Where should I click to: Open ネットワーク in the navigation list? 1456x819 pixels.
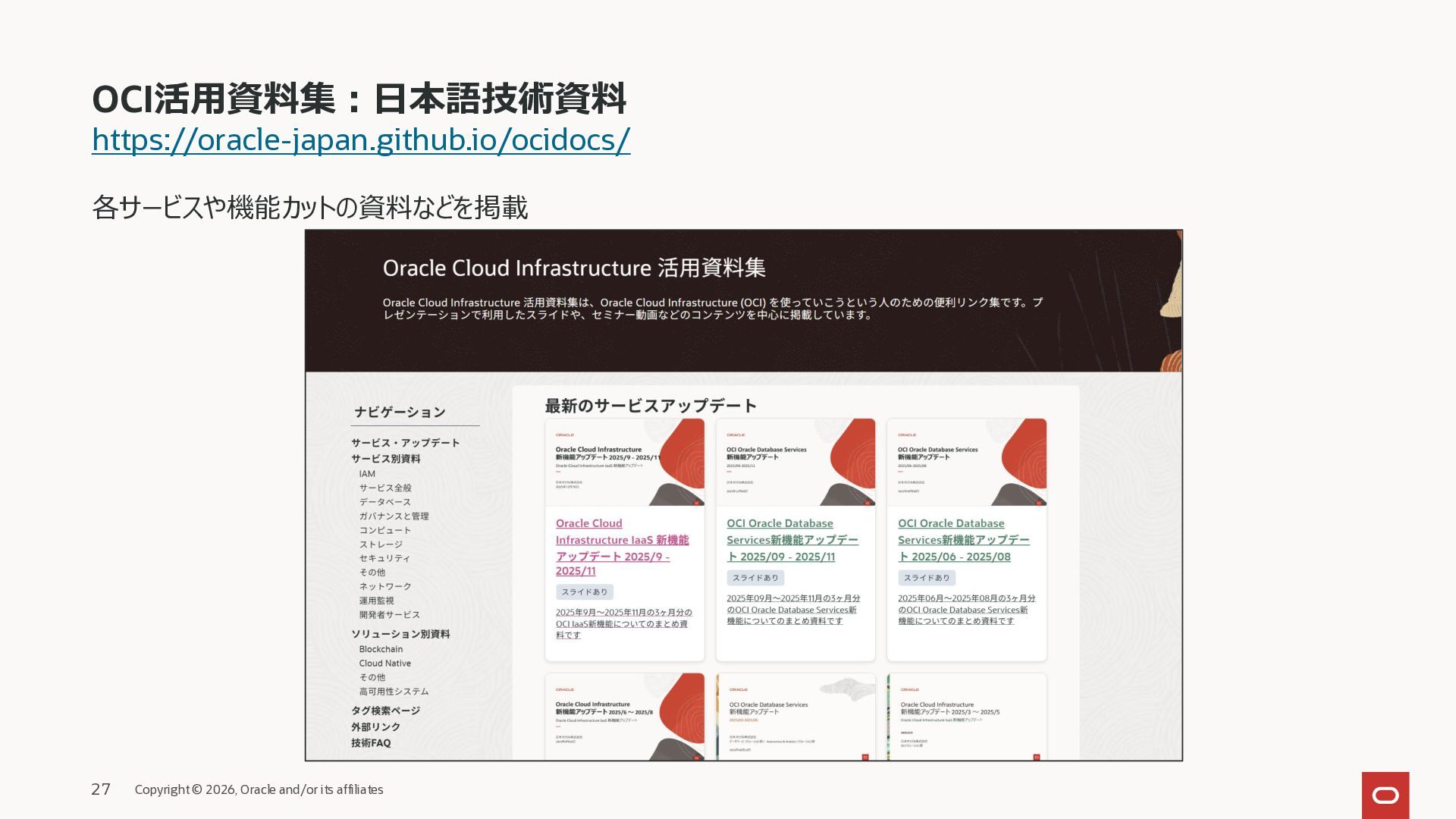[385, 587]
